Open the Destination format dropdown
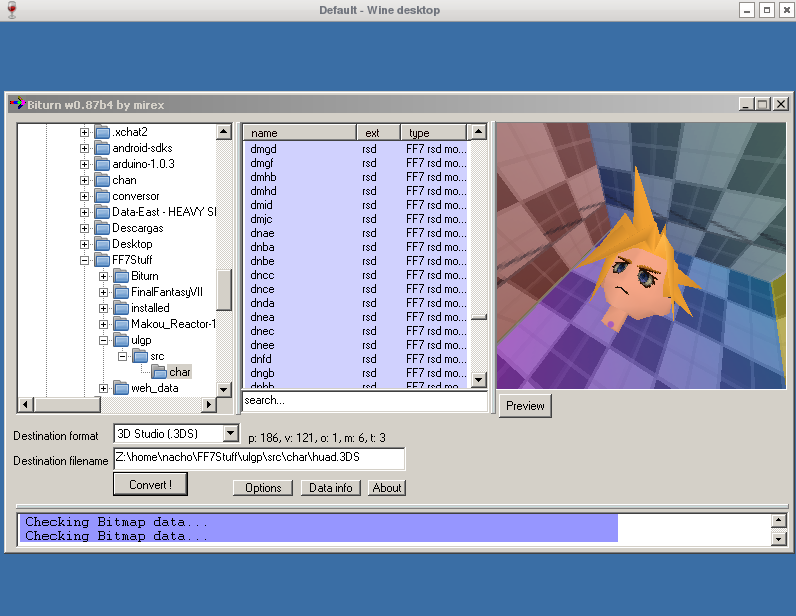The image size is (796, 616). [x=230, y=433]
